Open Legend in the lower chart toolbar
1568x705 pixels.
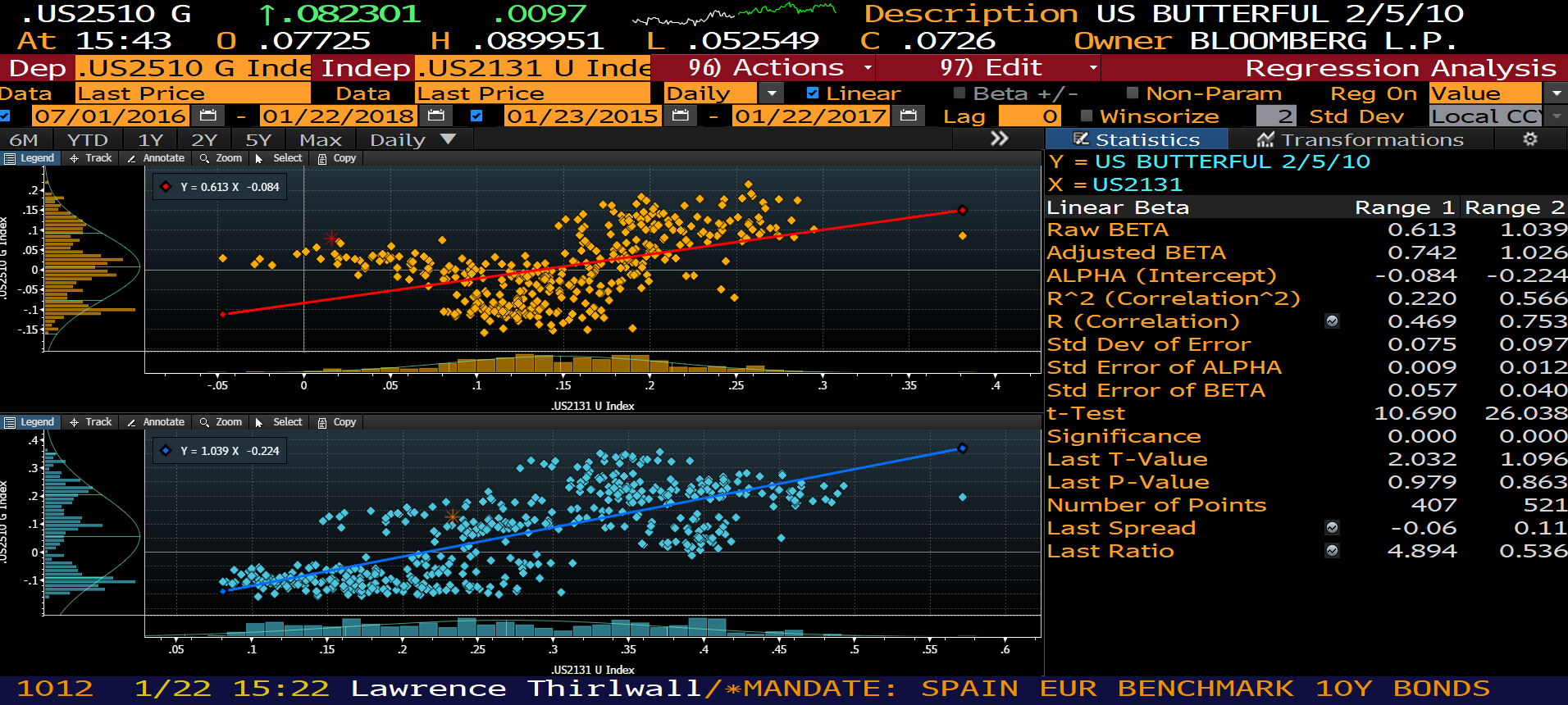point(30,422)
